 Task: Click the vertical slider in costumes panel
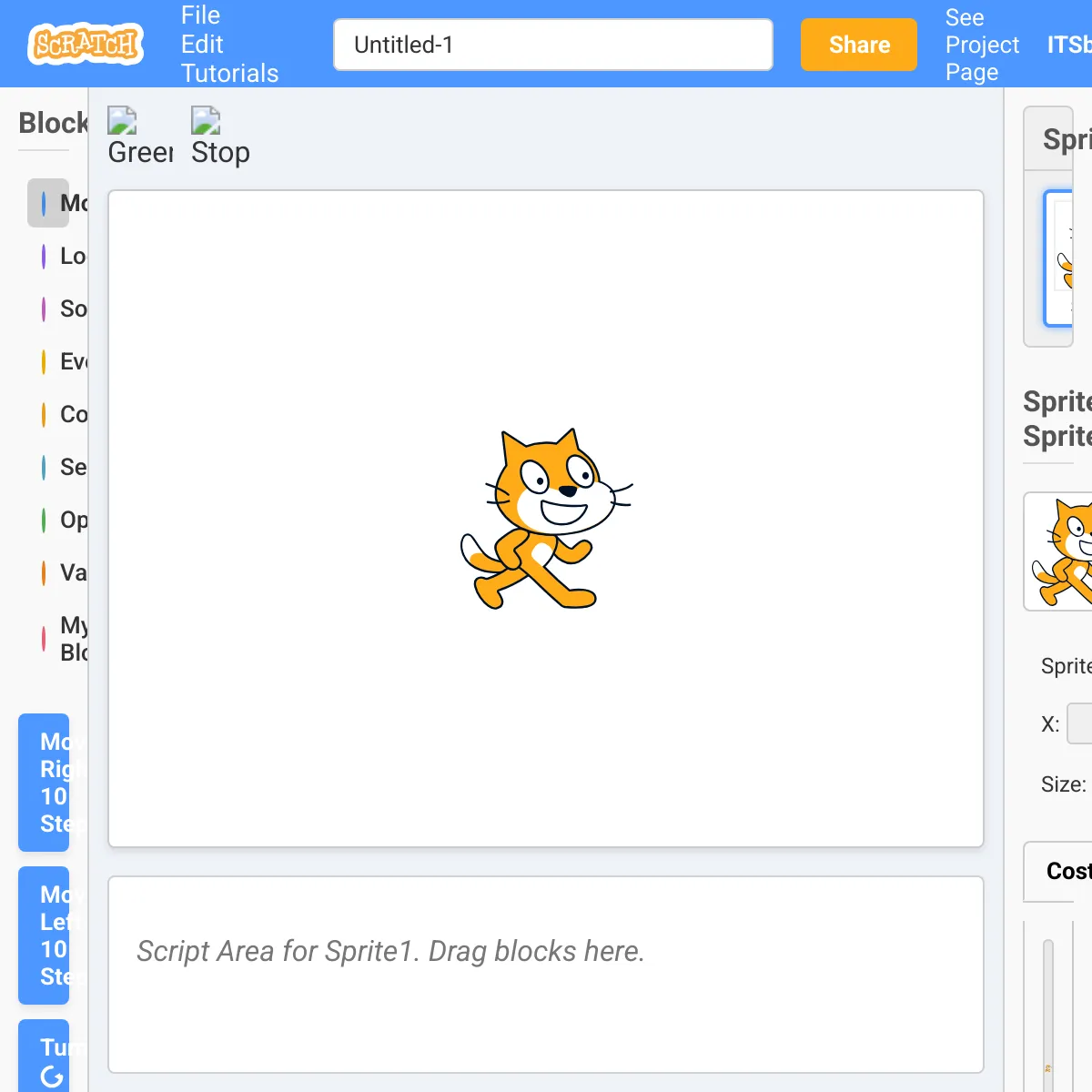(1048, 1015)
